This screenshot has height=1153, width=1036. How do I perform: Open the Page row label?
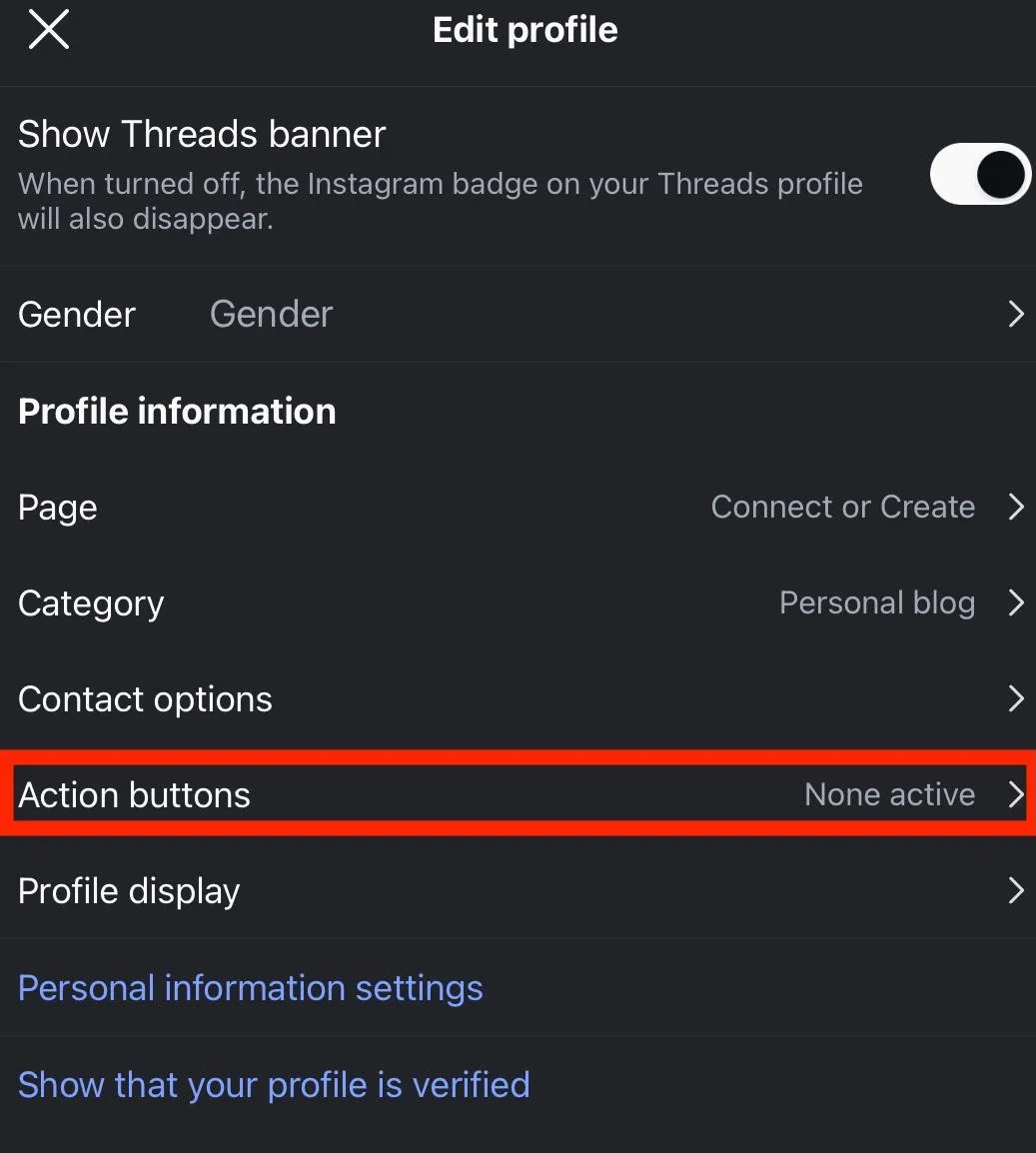pos(58,508)
